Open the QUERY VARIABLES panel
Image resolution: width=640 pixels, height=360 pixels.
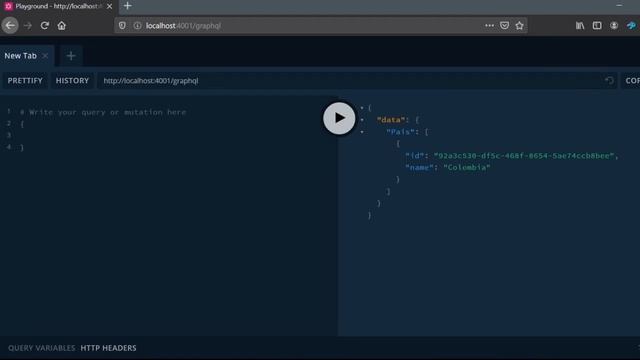pos(42,348)
